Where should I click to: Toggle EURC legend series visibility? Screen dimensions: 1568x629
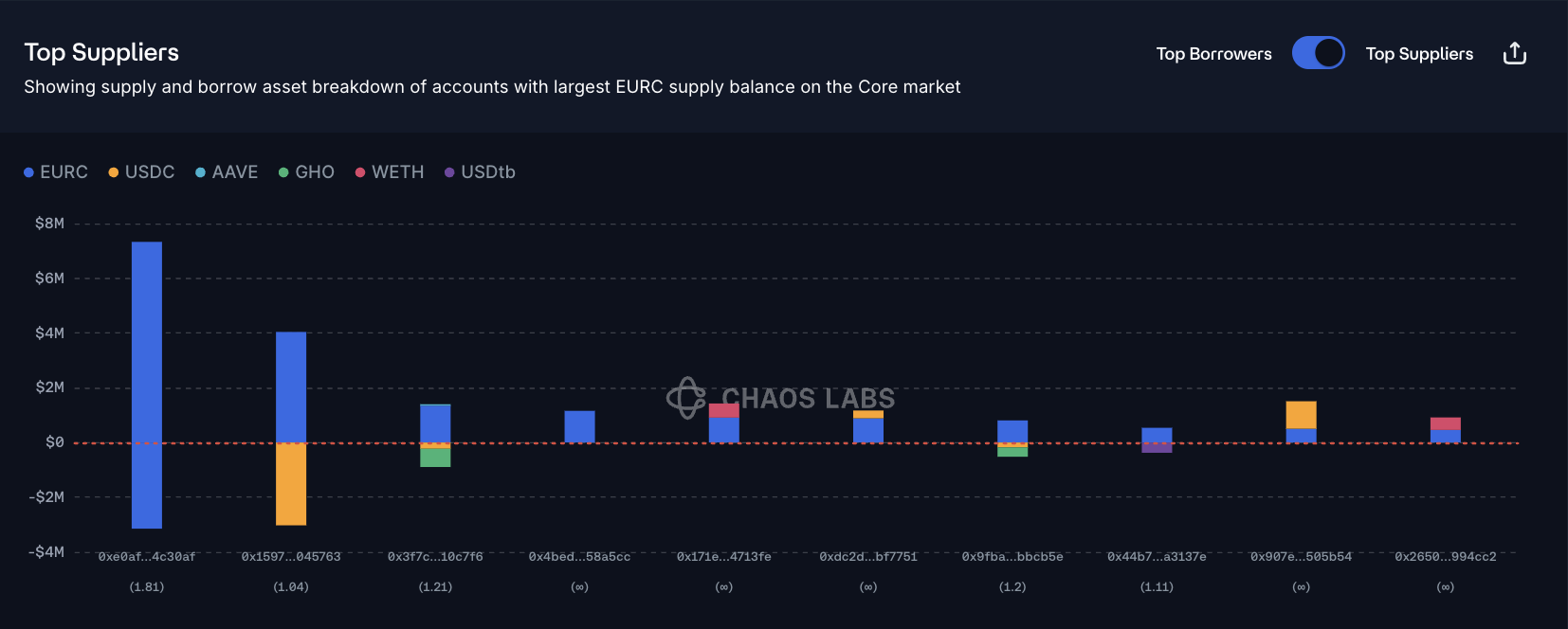(56, 172)
